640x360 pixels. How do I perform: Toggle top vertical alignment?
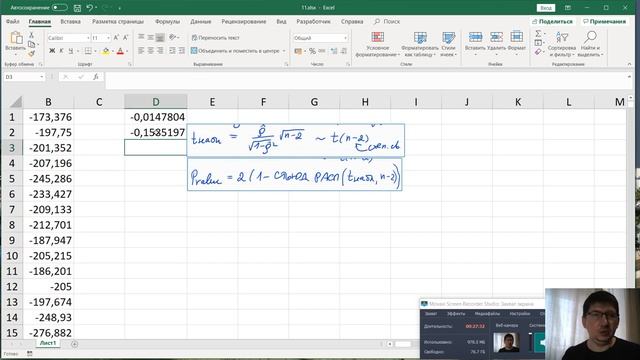click(141, 38)
